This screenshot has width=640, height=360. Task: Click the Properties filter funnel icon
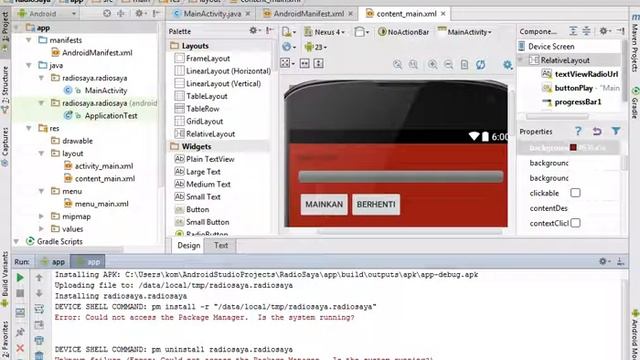(x=616, y=131)
